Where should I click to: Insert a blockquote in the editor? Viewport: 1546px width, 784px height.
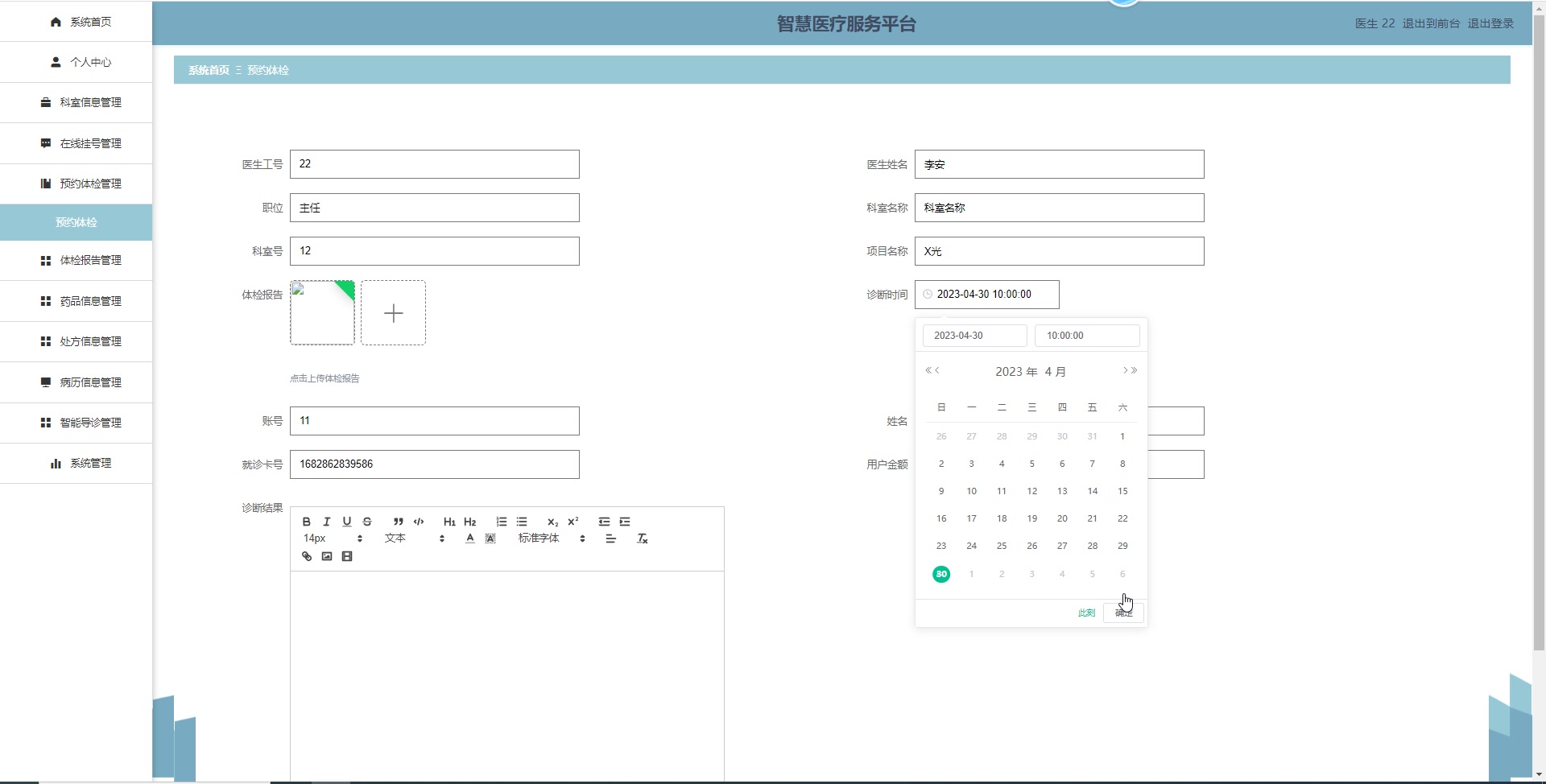(399, 522)
